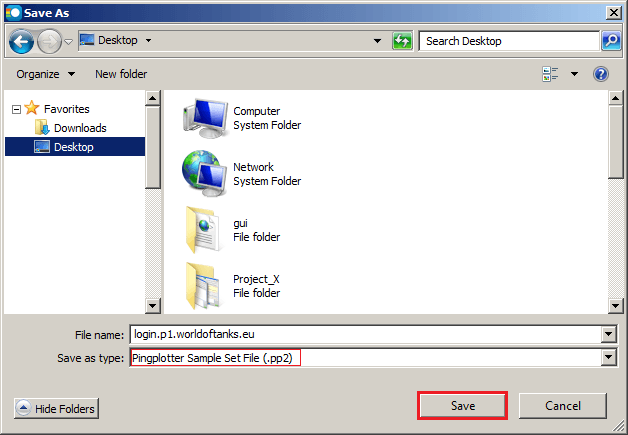Click the Back navigation arrow button

(x=22, y=42)
